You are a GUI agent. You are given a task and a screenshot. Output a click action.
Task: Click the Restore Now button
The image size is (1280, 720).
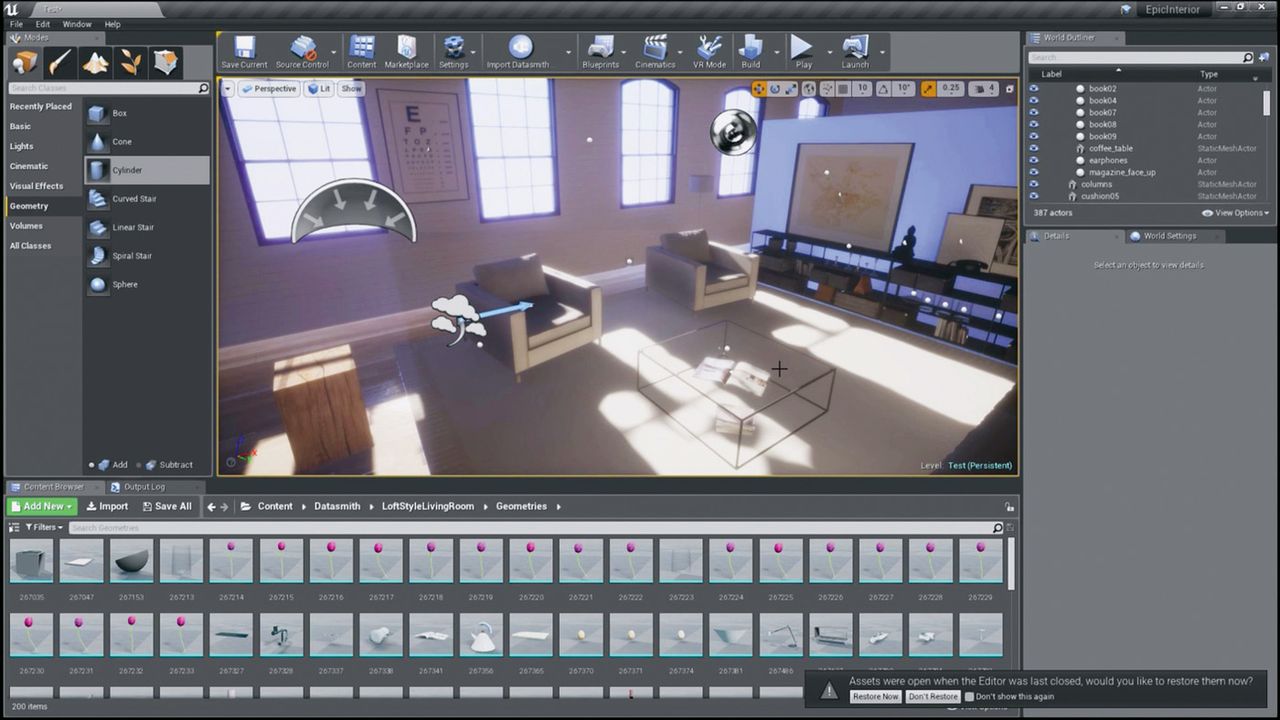[x=875, y=696]
